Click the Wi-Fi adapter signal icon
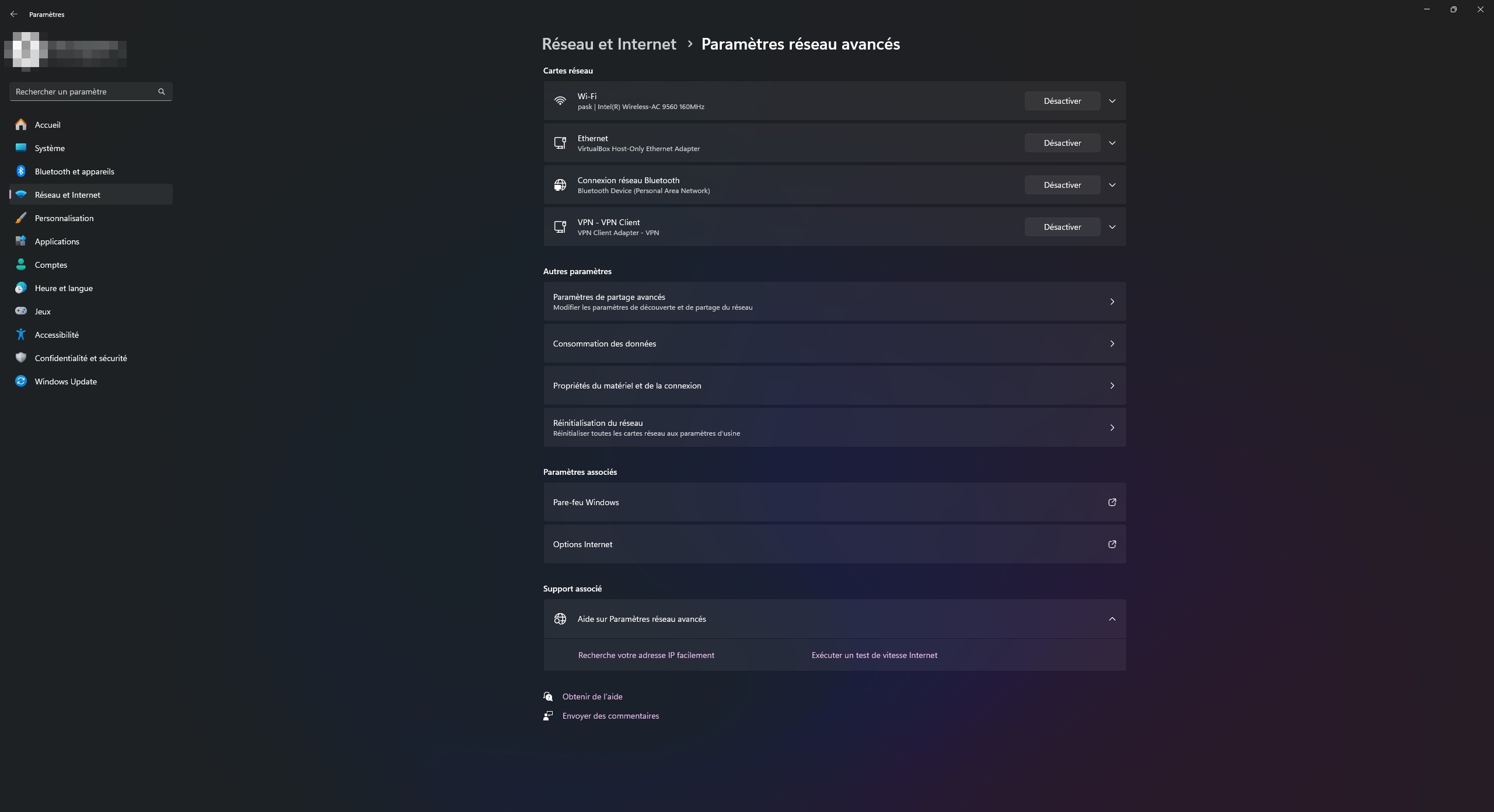The width and height of the screenshot is (1494, 812). [x=560, y=101]
